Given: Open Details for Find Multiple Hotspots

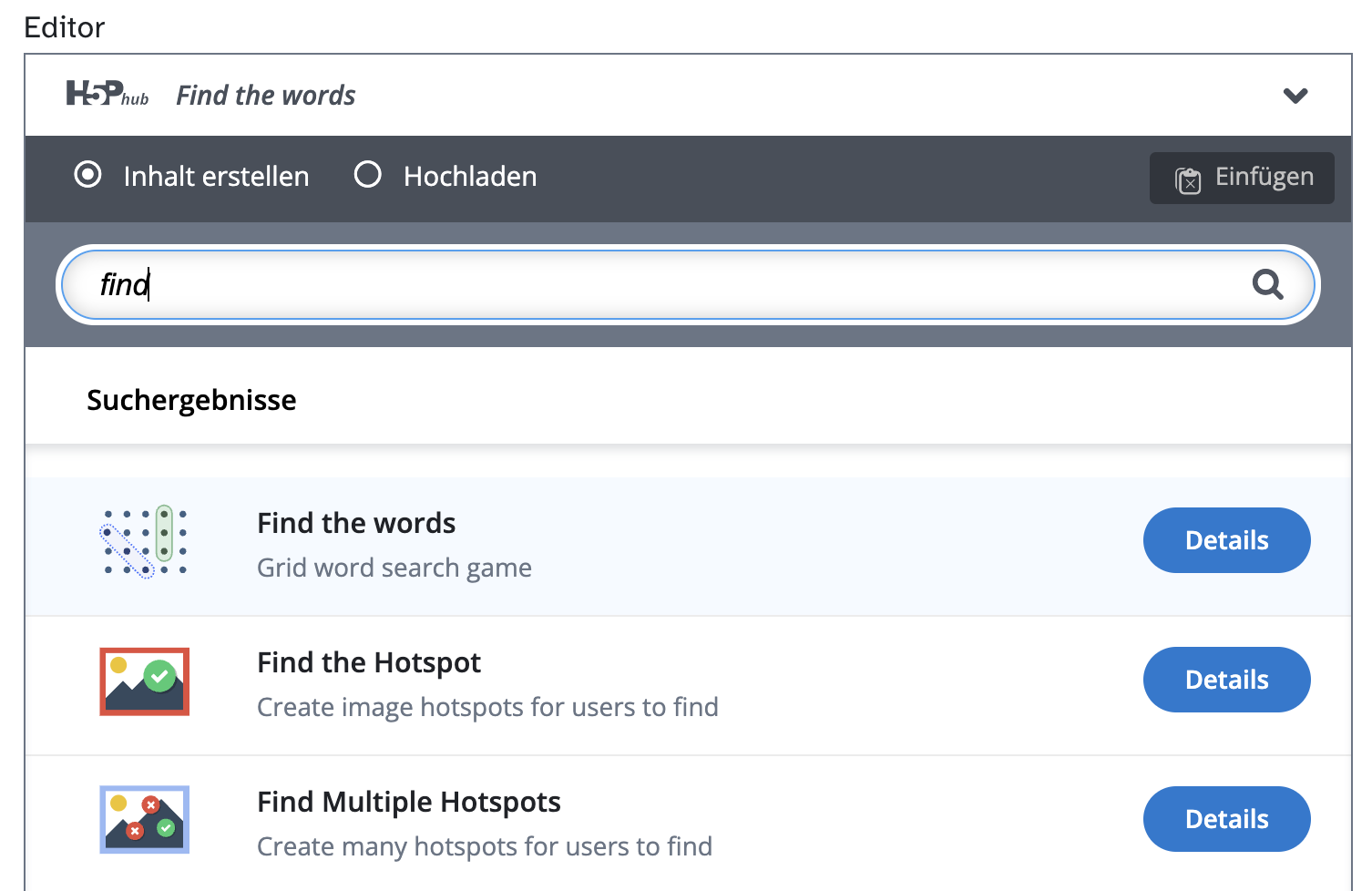Looking at the screenshot, I should point(1226,819).
